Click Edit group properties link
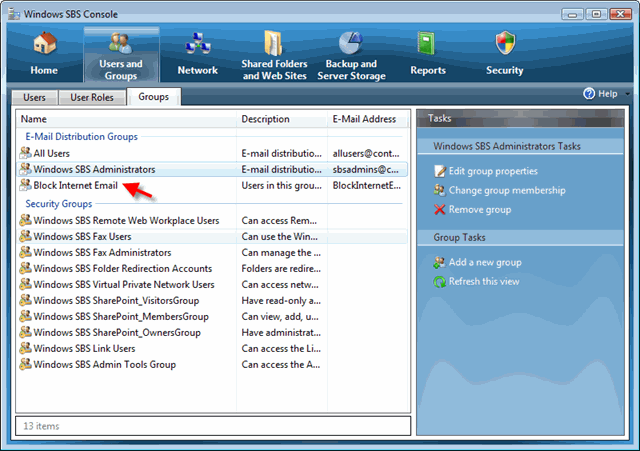Viewport: 640px width, 451px height. [x=493, y=171]
